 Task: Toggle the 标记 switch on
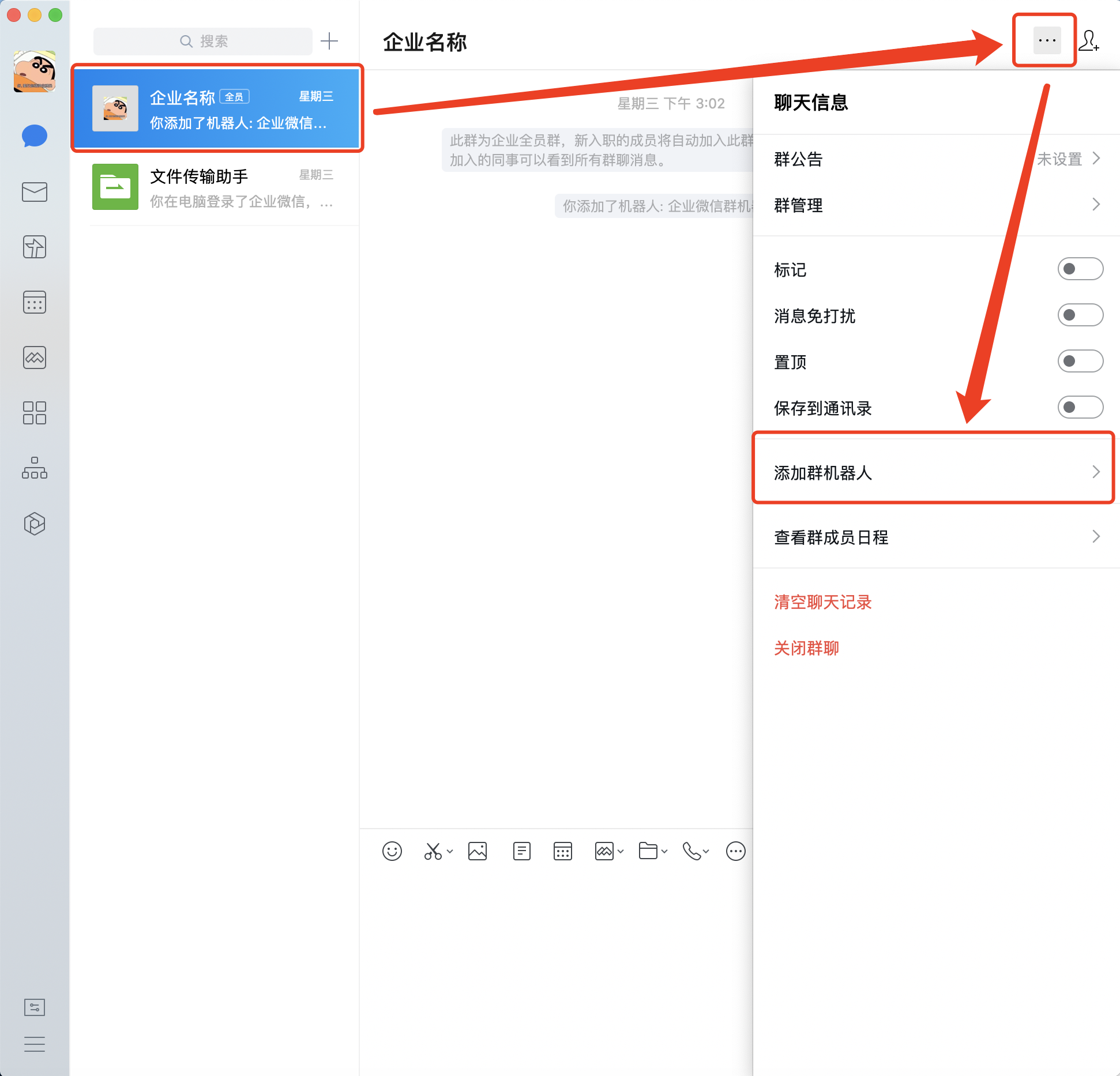point(1080,269)
